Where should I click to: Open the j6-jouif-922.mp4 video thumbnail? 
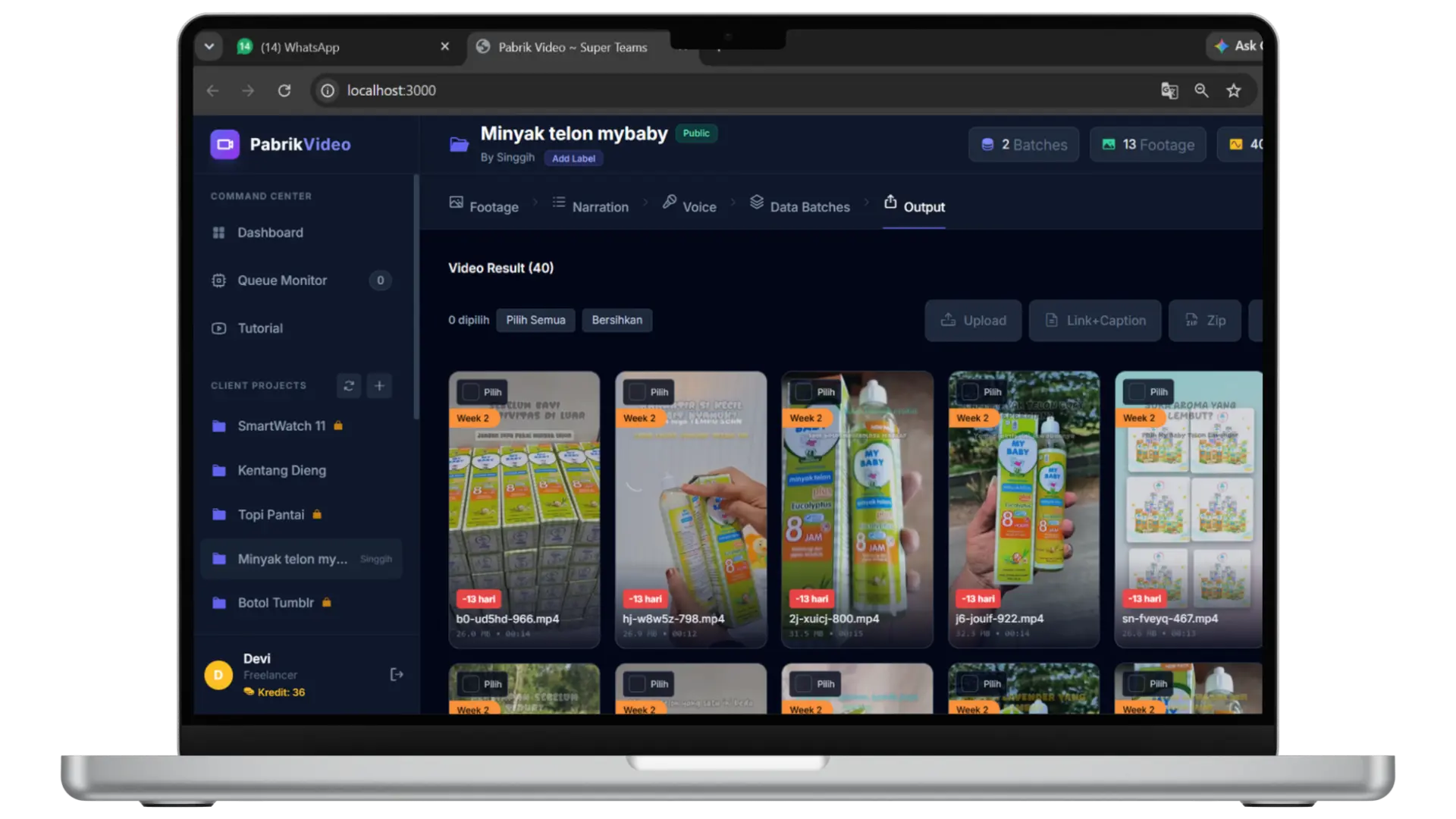[x=1024, y=510]
